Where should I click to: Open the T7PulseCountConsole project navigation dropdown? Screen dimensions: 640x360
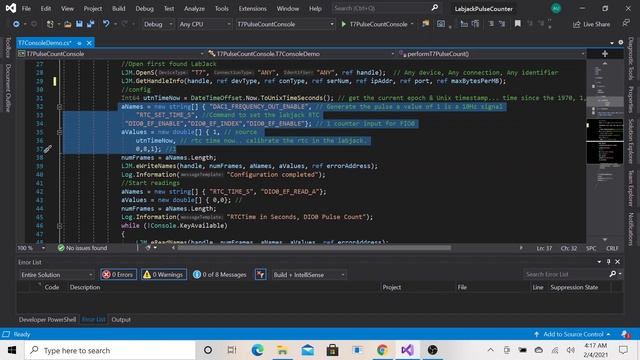111,53
